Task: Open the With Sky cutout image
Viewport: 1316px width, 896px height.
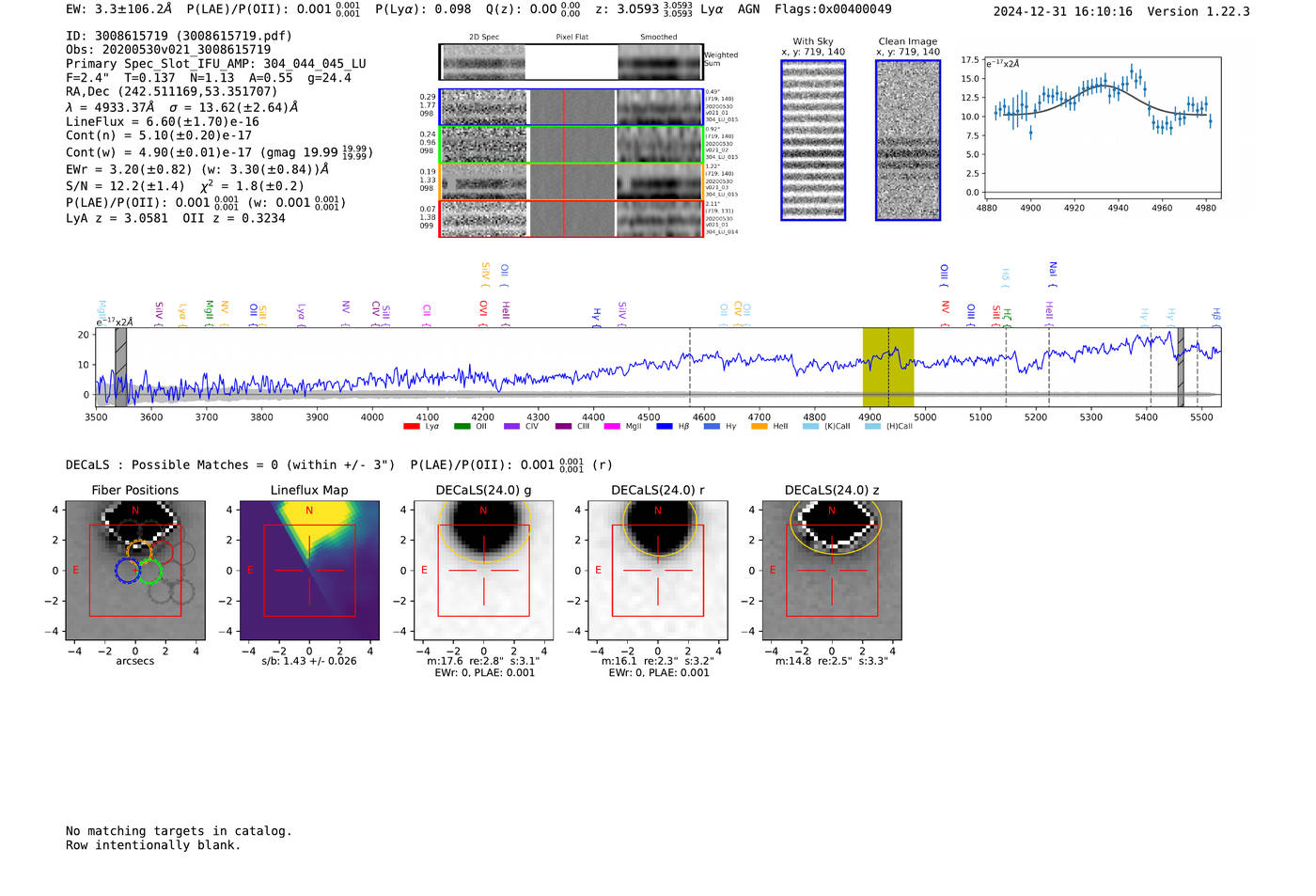Action: [813, 140]
